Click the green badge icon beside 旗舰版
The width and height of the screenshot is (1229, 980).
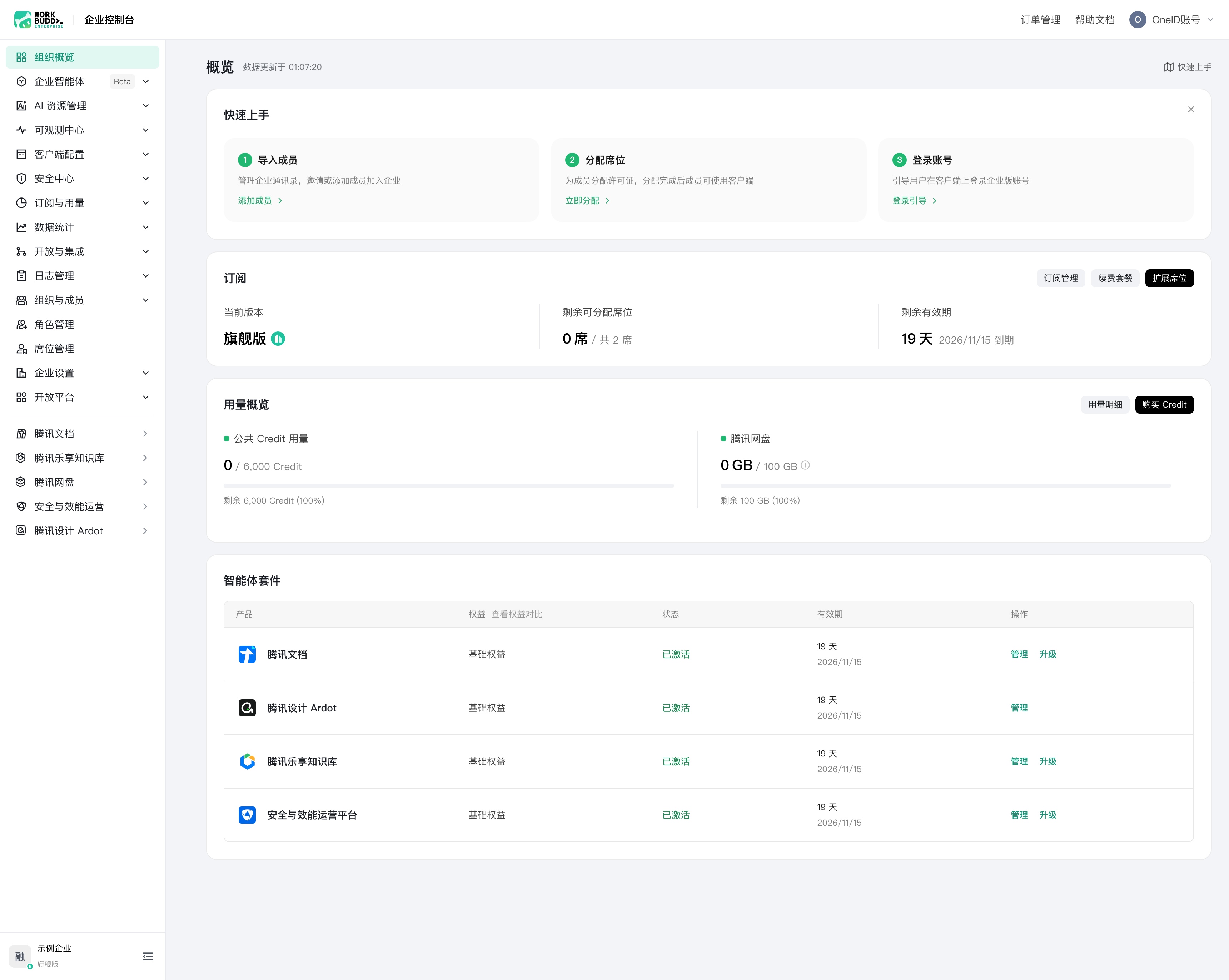coord(278,339)
